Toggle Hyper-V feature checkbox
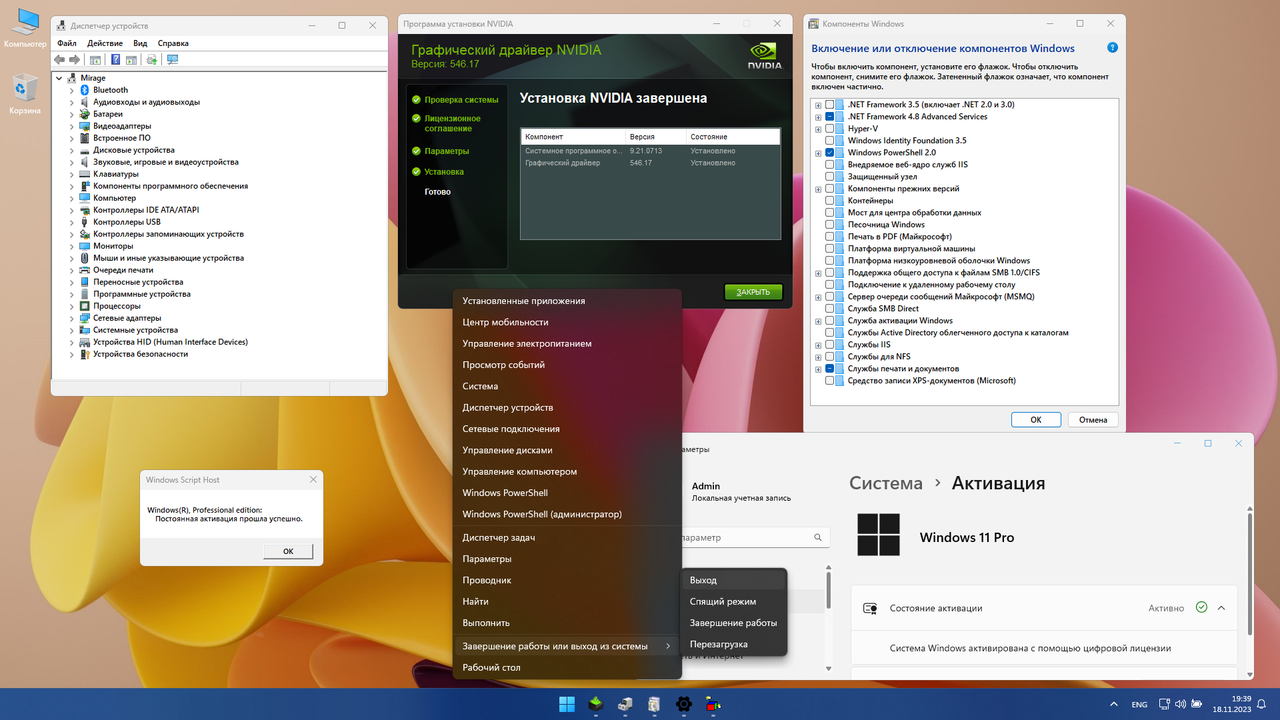The image size is (1280, 720). point(830,129)
